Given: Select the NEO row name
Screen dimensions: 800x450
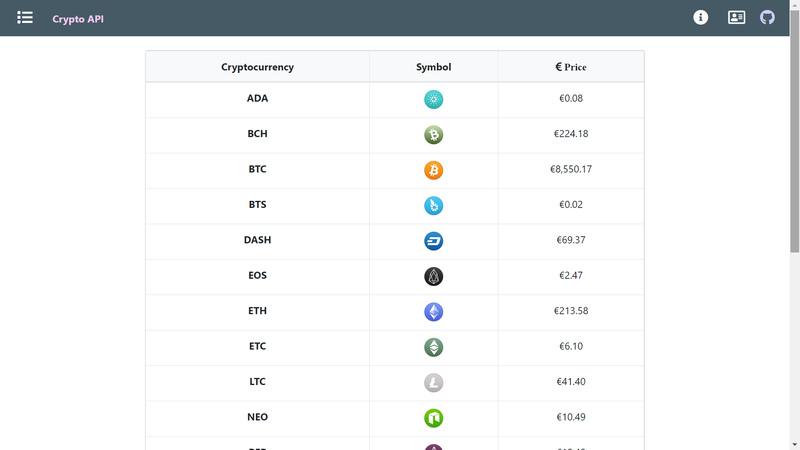Looking at the screenshot, I should pos(257,417).
